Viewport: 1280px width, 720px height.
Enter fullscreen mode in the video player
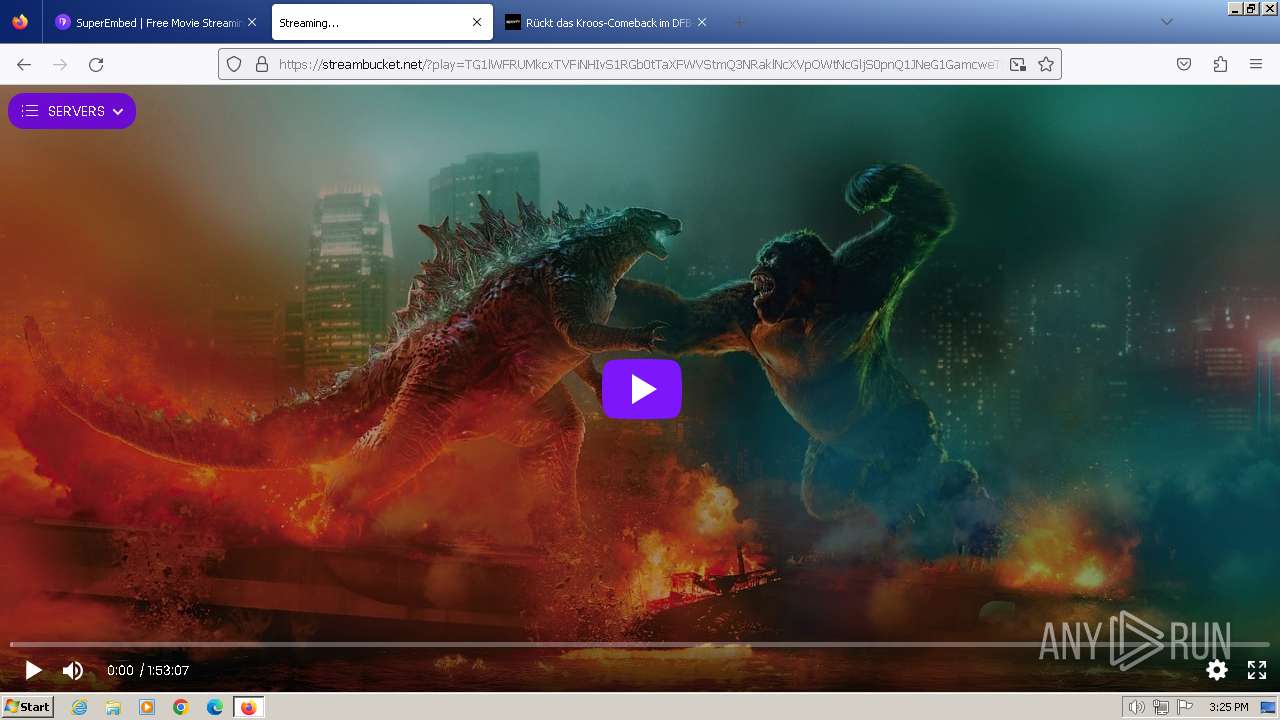point(1257,670)
